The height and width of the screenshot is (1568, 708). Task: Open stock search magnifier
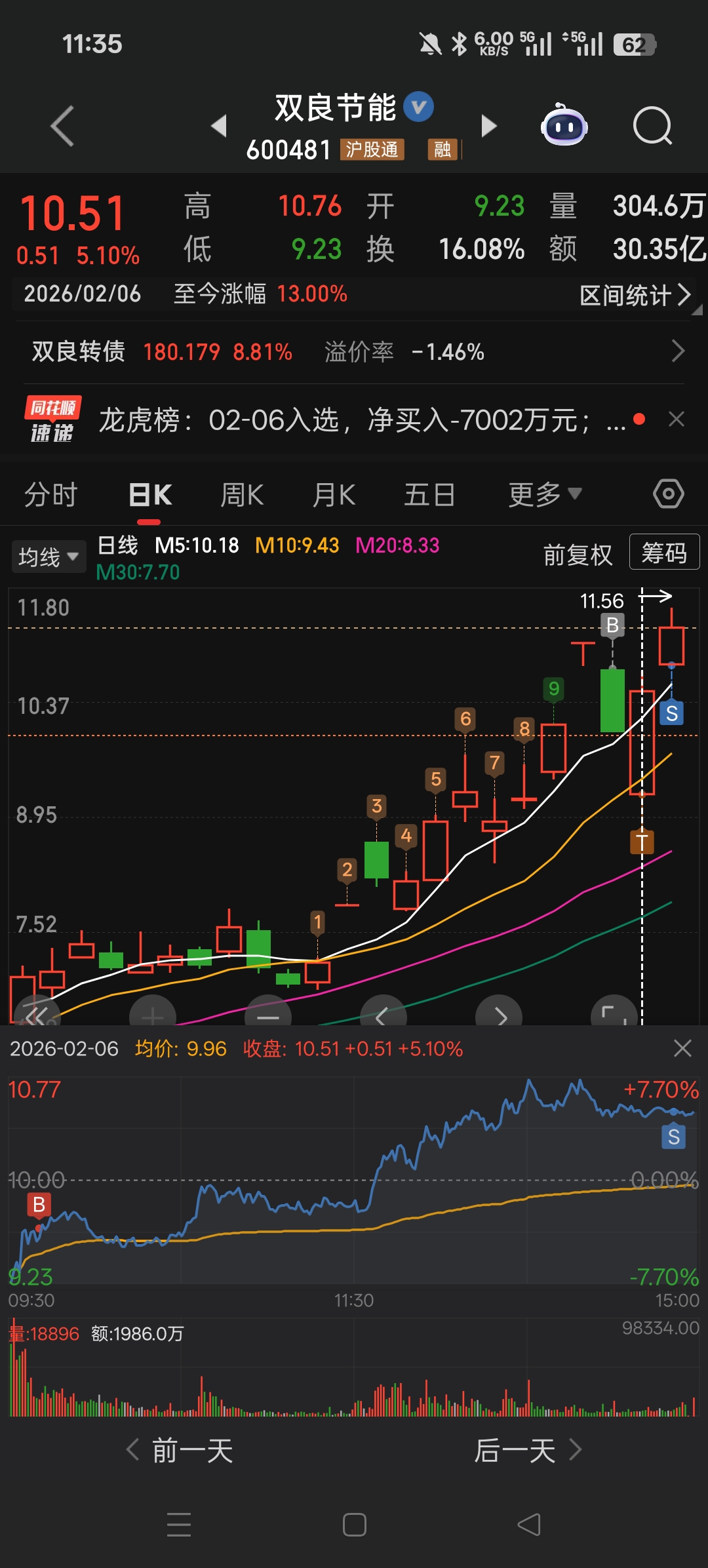pos(653,125)
